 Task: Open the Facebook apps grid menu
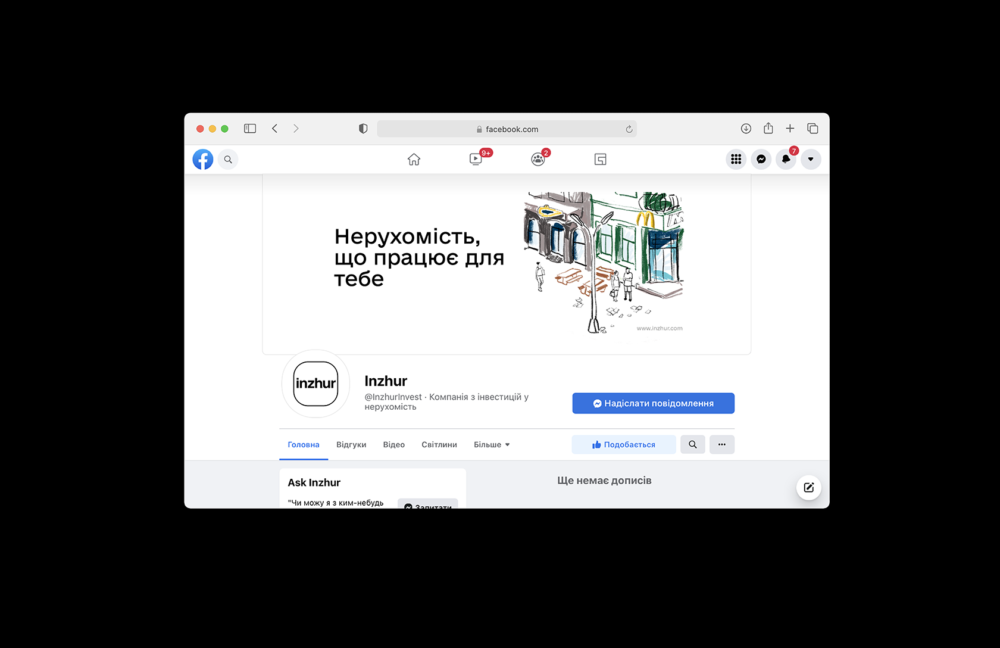736,159
